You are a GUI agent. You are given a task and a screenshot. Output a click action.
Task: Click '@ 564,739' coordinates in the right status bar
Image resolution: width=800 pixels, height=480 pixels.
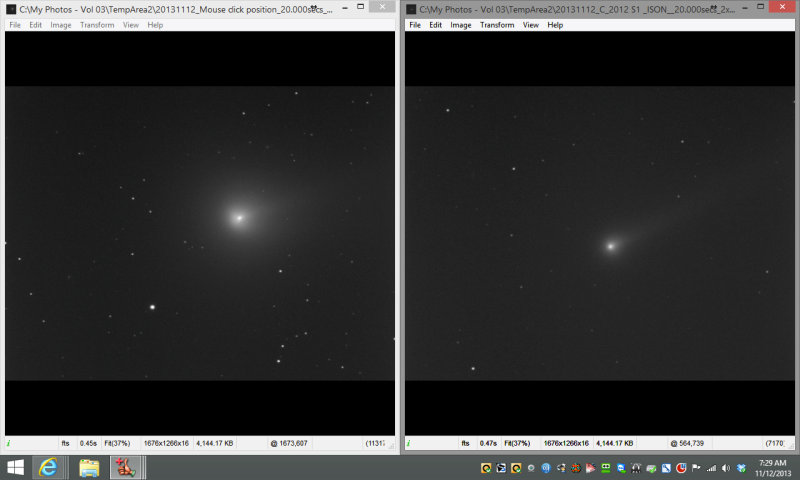tap(687, 443)
